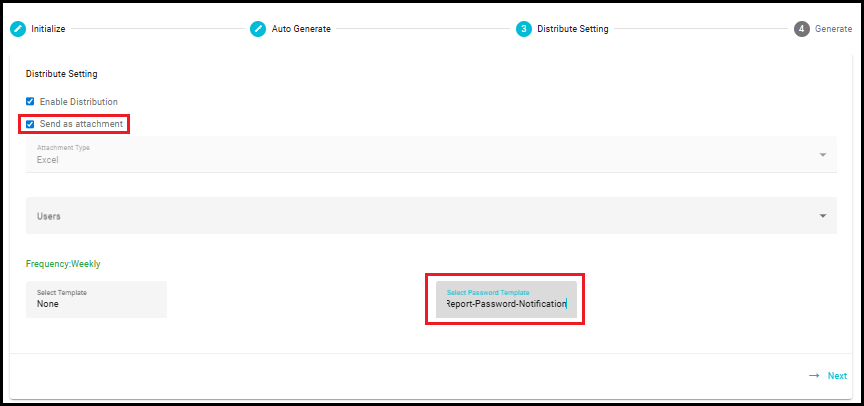Click the step 4 Generate circle icon
Image resolution: width=864 pixels, height=406 pixels.
tap(802, 29)
